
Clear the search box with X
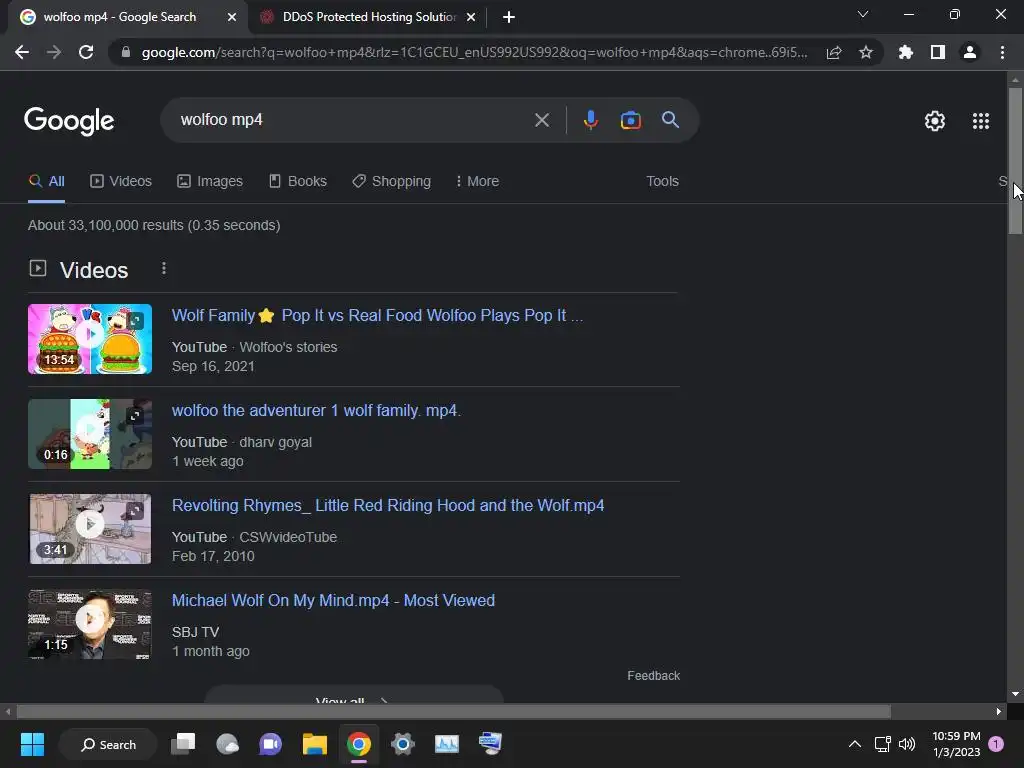coord(541,120)
